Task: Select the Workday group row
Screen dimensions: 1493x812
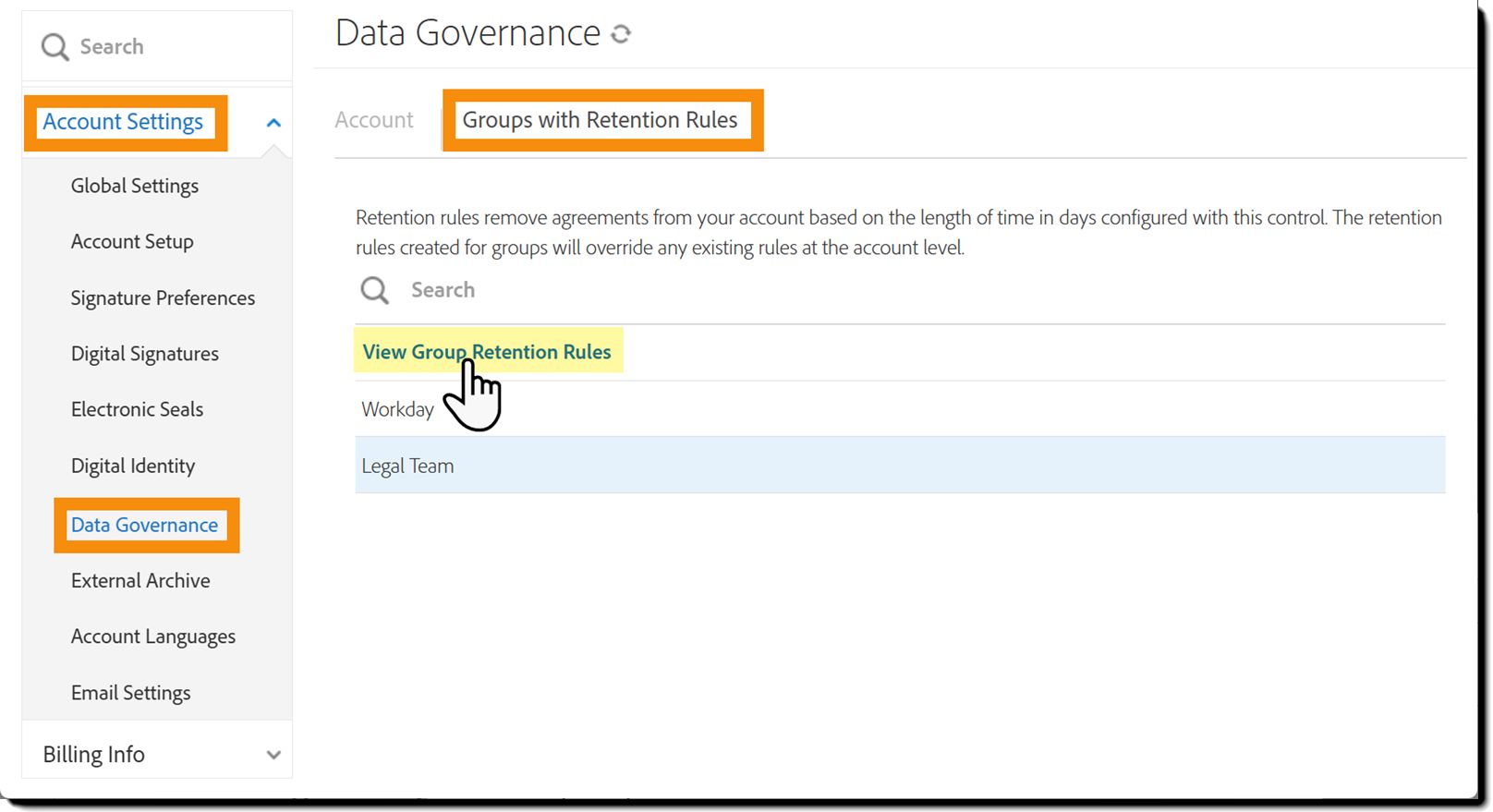Action: tap(900, 409)
